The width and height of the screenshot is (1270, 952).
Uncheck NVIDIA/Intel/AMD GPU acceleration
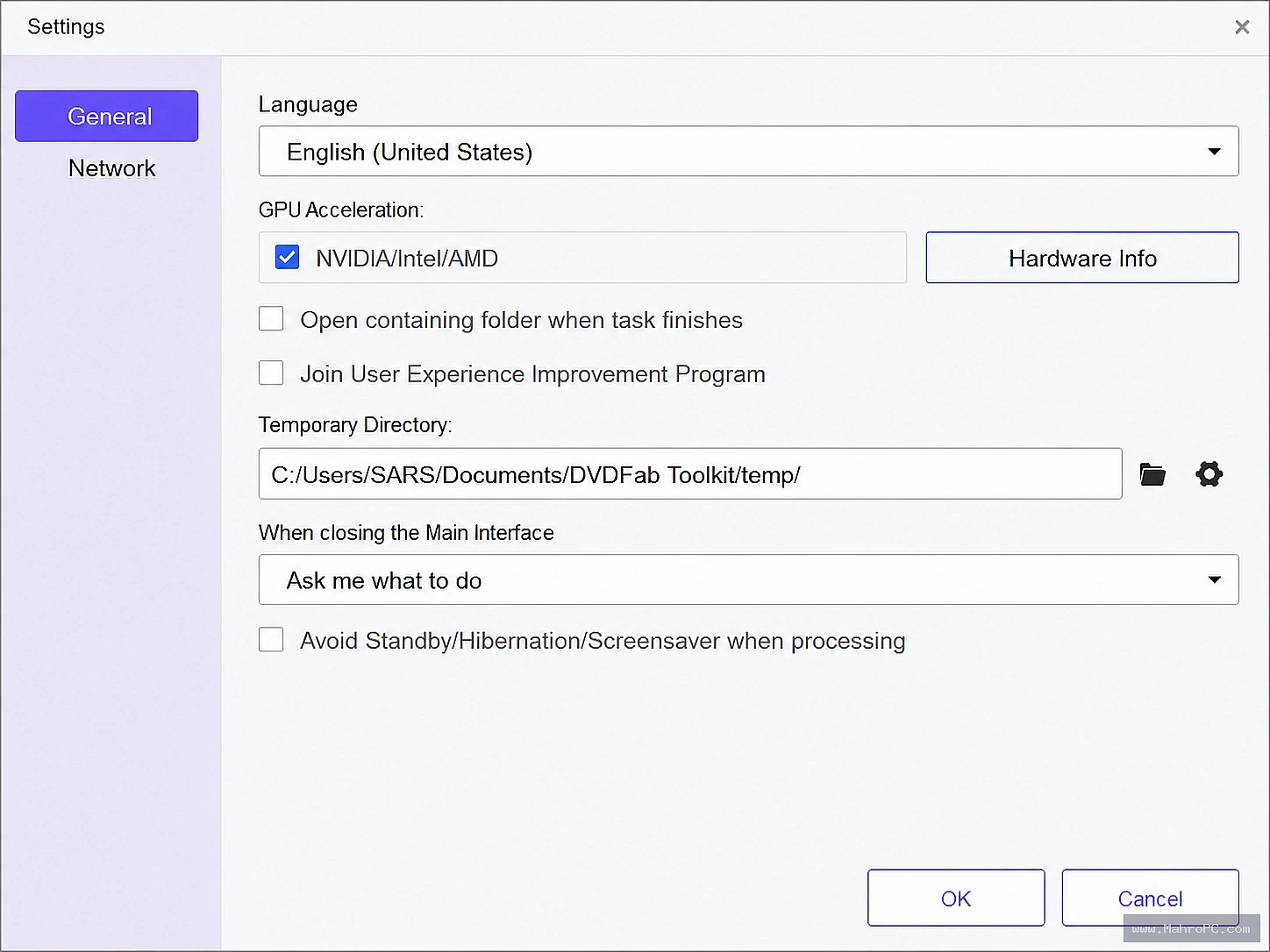[288, 257]
